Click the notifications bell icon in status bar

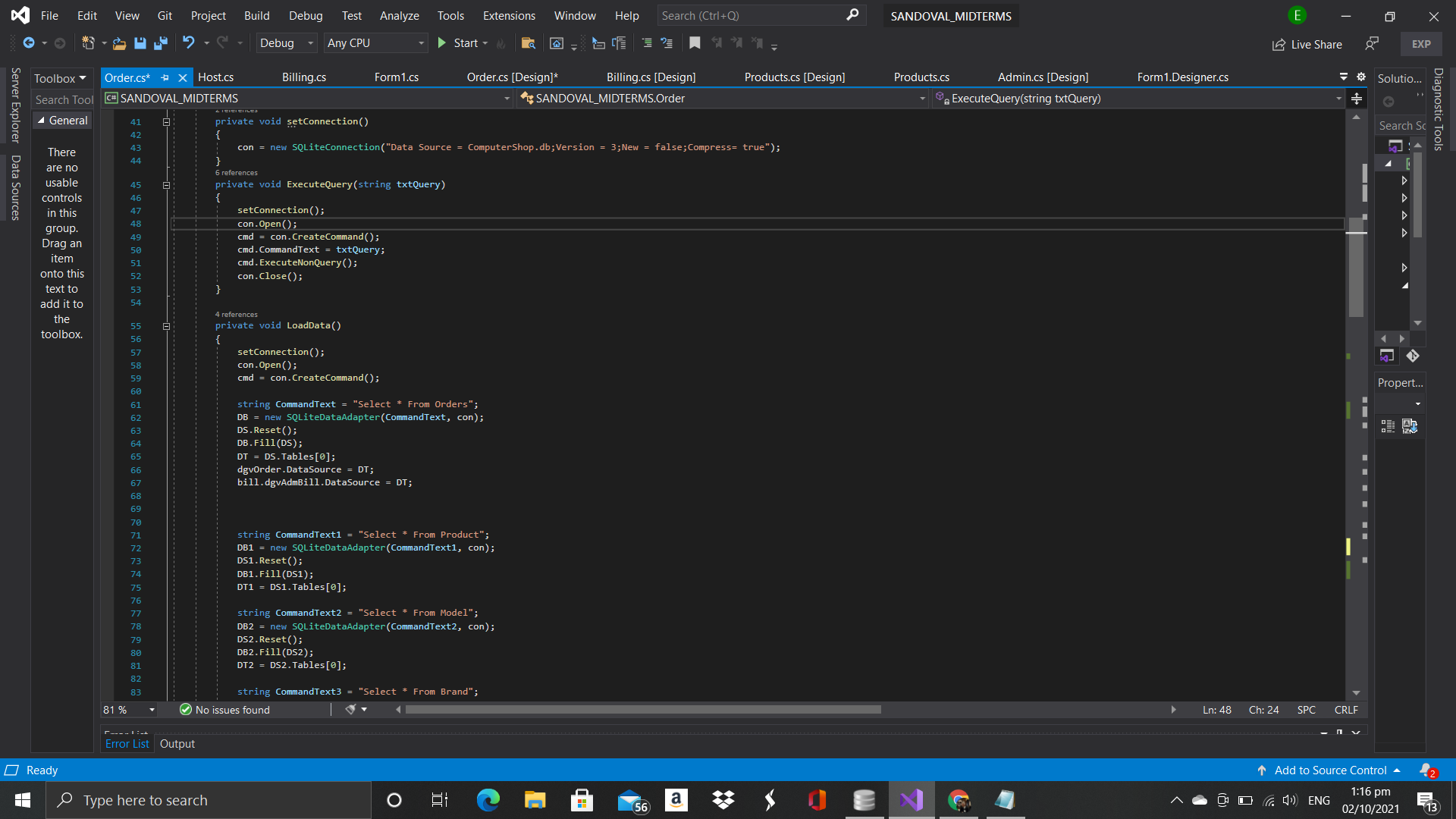click(1428, 770)
